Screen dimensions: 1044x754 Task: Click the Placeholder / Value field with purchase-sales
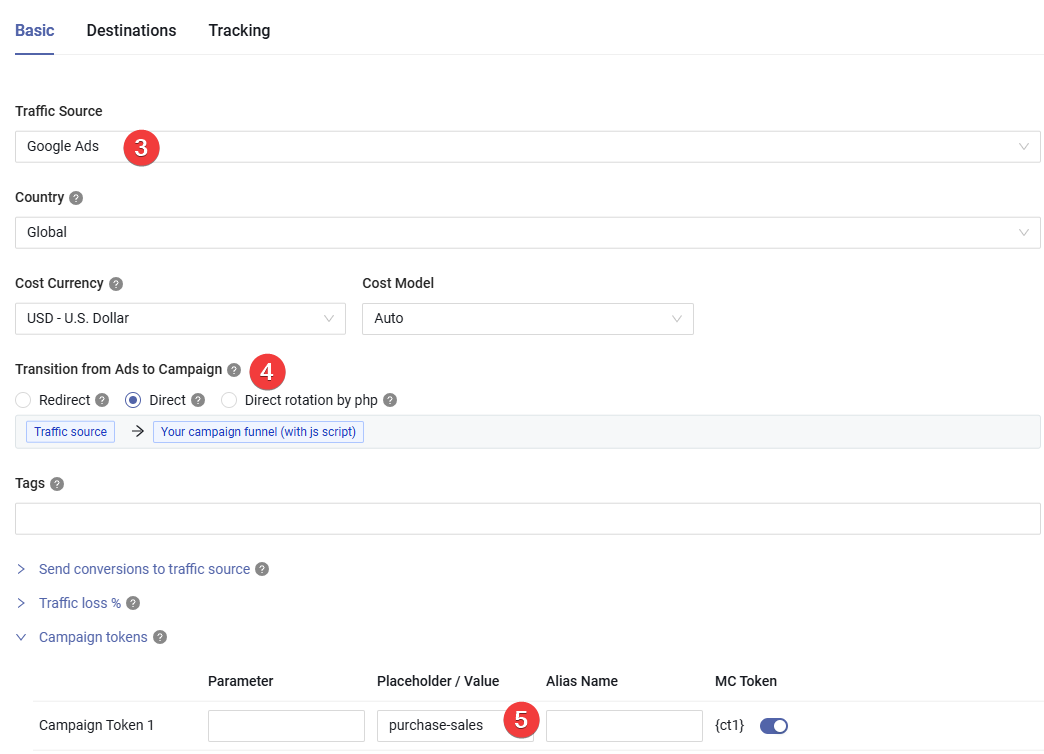click(x=455, y=725)
